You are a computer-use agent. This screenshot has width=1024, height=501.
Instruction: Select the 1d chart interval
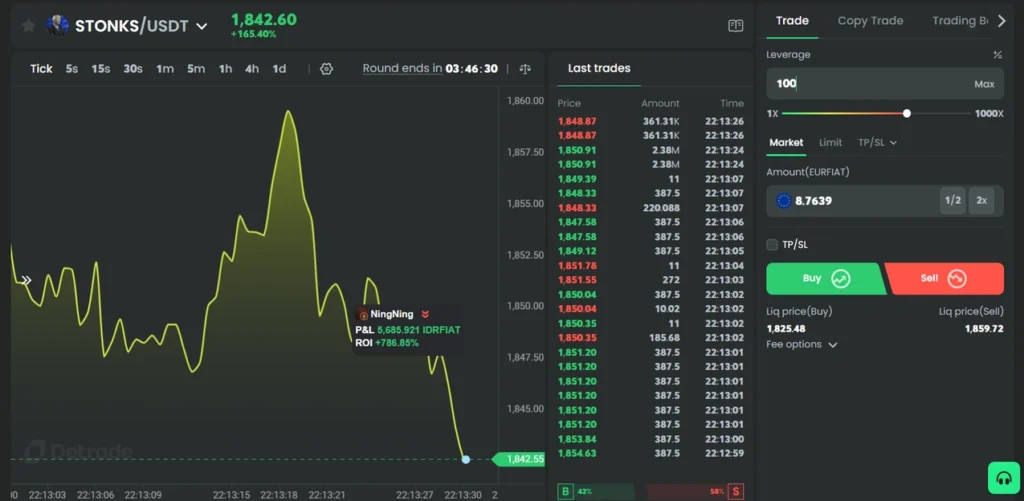279,69
